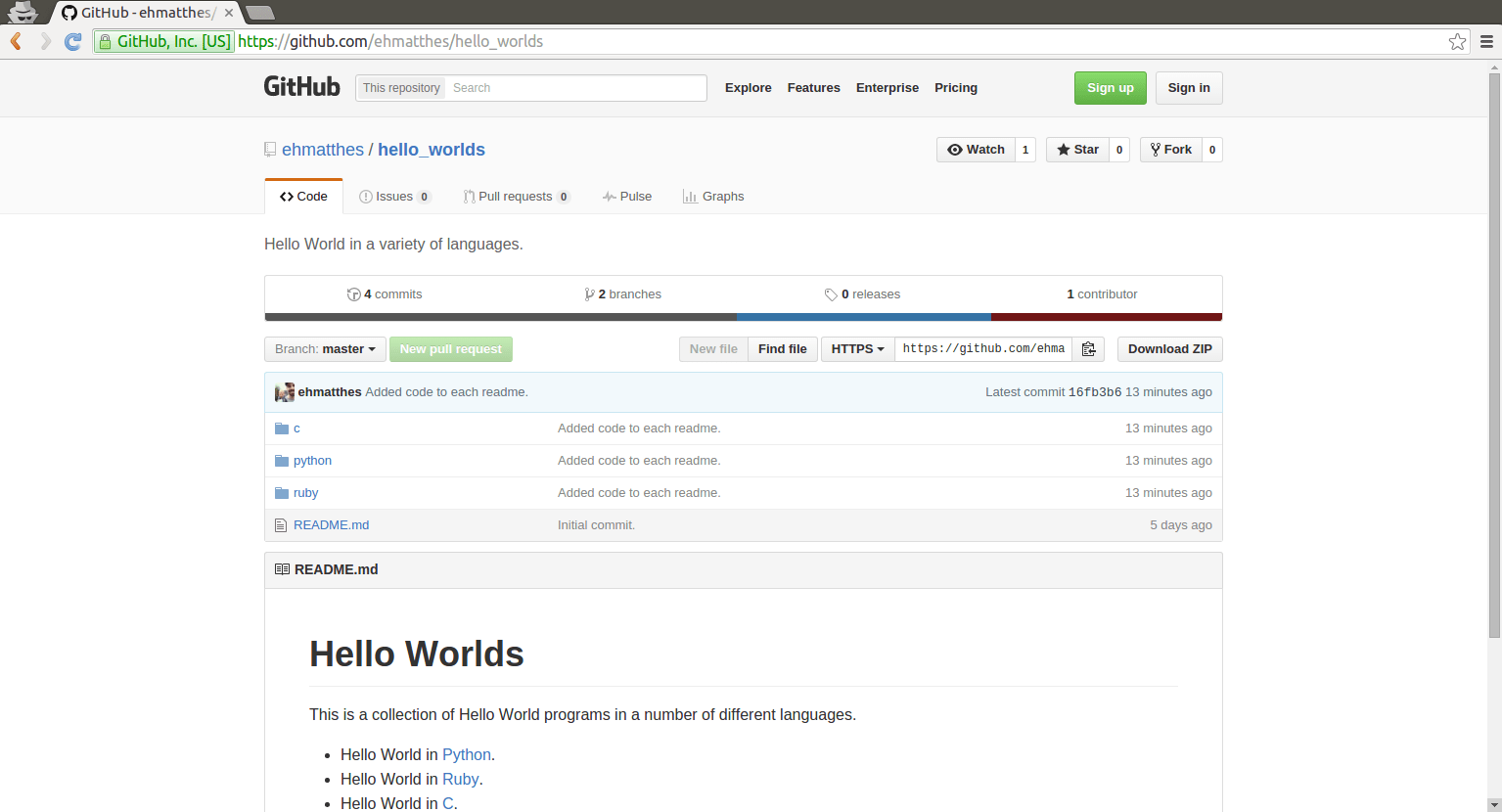
Task: Click the gray segment of the language bar
Action: coord(501,317)
